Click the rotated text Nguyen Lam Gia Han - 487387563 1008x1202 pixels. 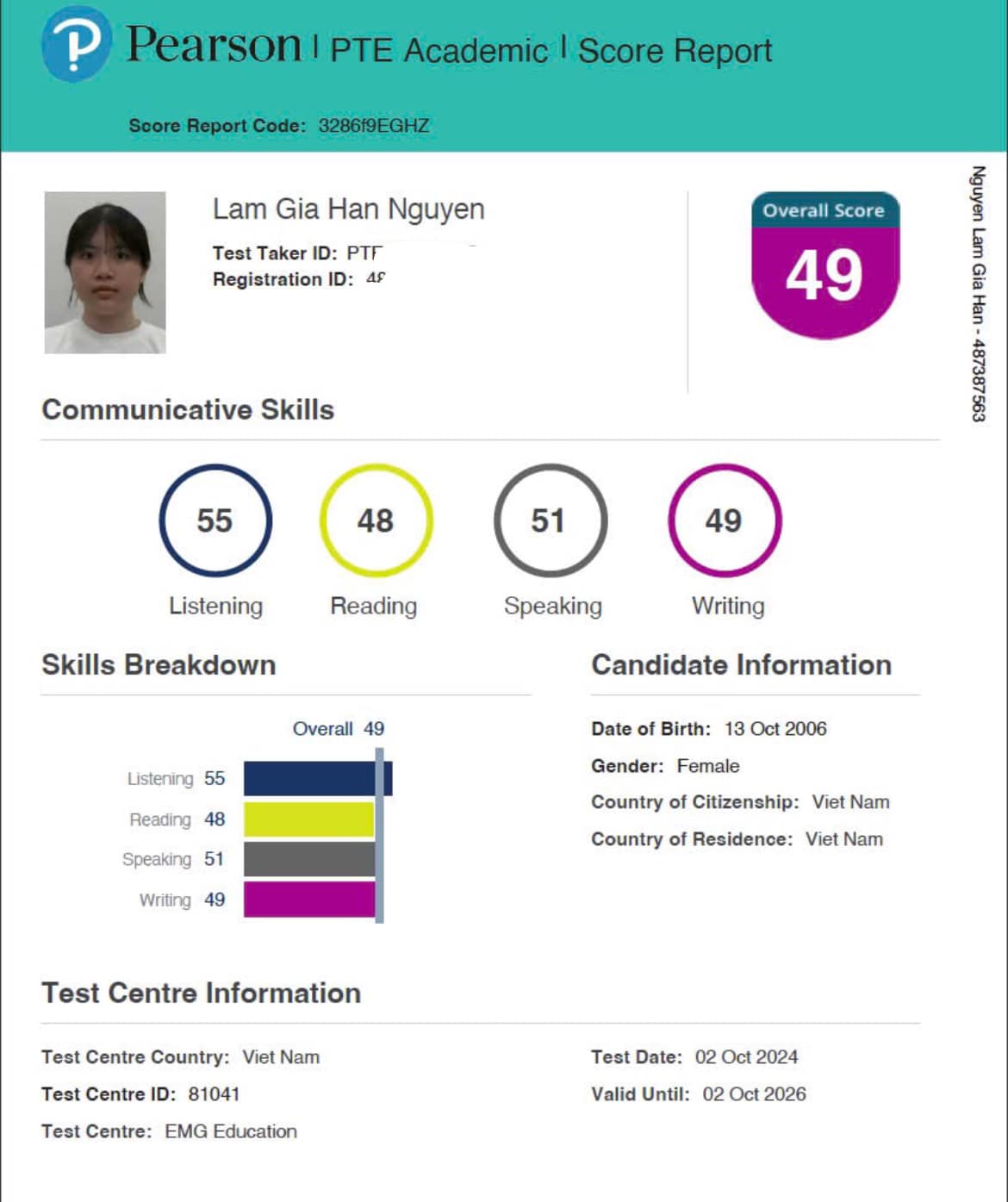pos(978,294)
